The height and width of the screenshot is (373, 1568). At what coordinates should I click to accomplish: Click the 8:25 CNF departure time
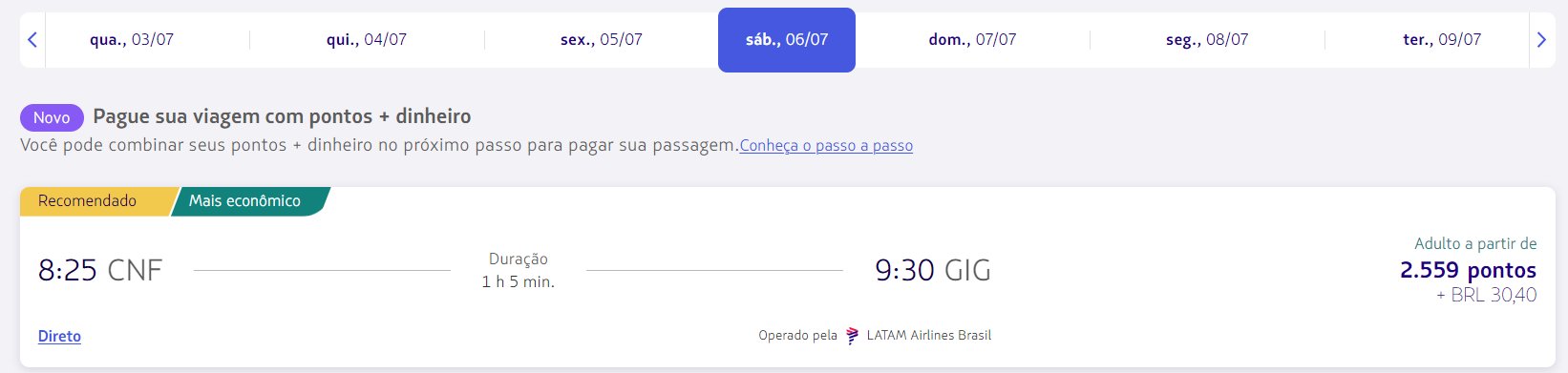[x=100, y=270]
